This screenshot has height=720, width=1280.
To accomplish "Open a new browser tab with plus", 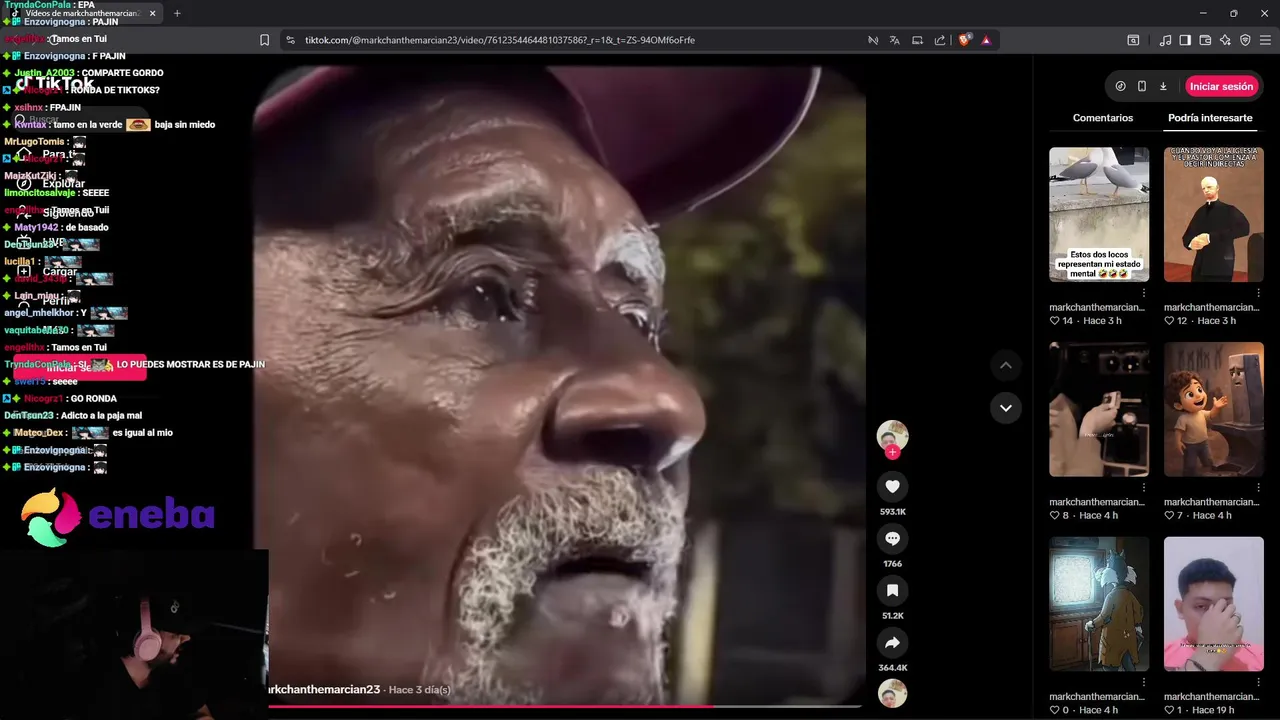I will point(177,13).
